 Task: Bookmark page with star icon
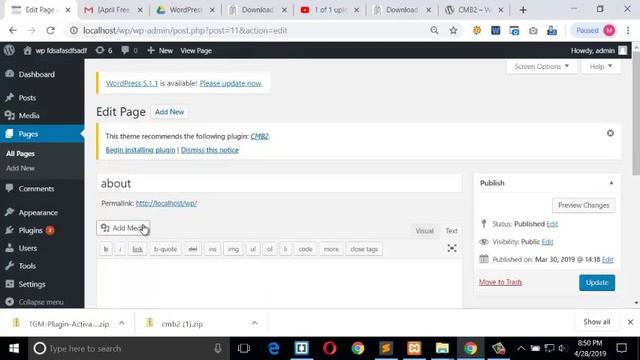(x=453, y=31)
